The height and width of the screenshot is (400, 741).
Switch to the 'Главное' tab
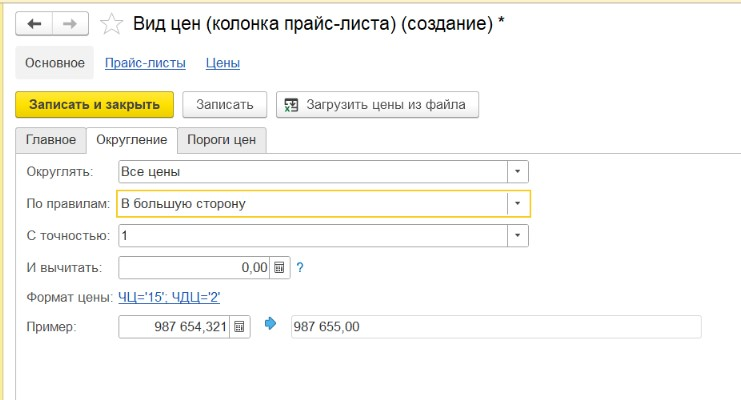pyautogui.click(x=51, y=140)
